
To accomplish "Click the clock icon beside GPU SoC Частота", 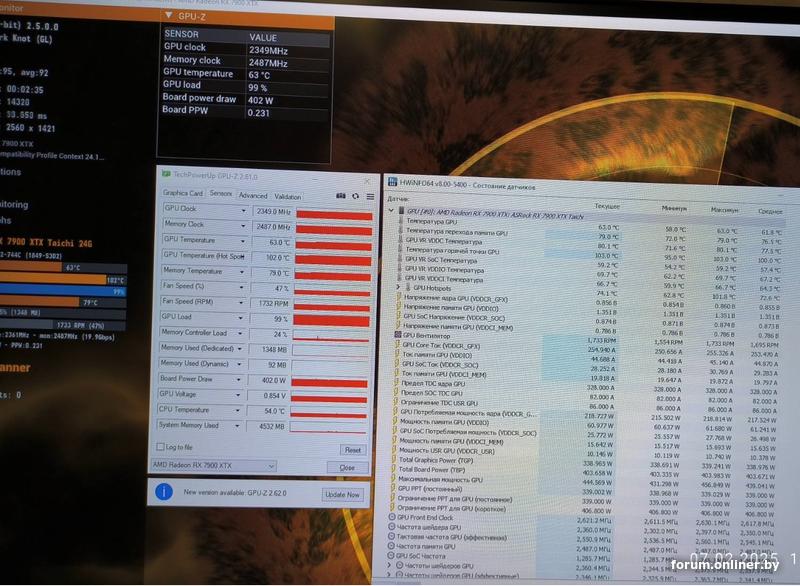I will [x=391, y=555].
